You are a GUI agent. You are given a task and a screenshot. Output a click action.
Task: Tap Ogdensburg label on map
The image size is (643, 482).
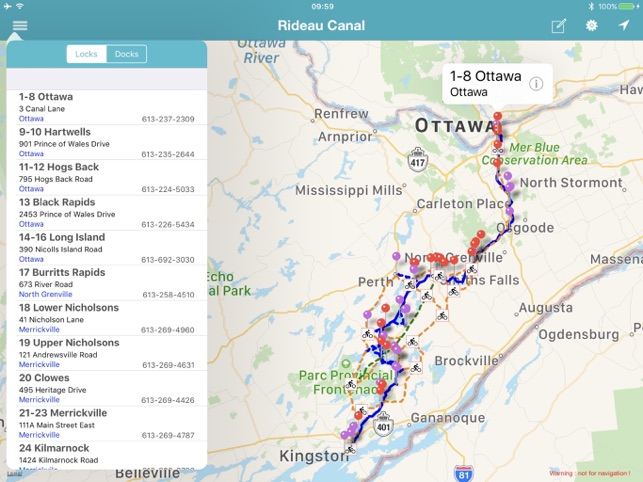(579, 335)
